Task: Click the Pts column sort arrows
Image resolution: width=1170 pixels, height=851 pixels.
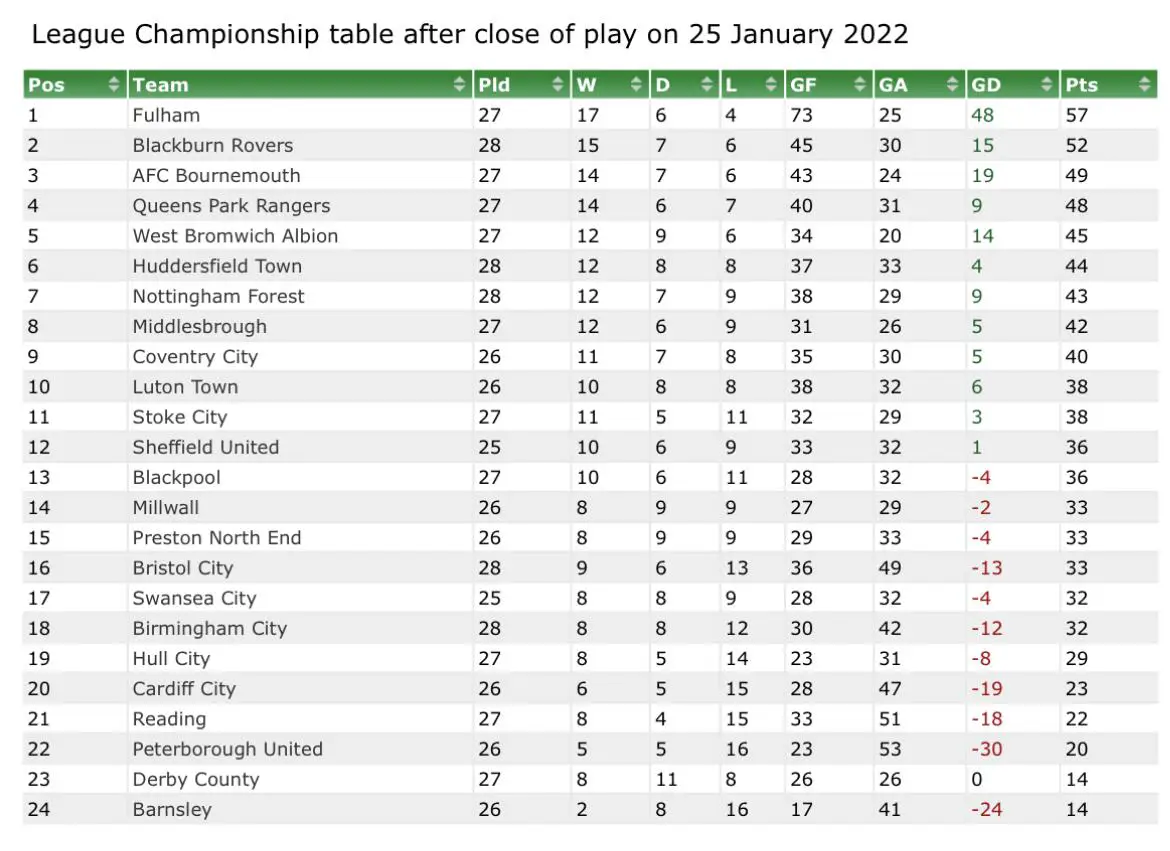Action: [x=1145, y=84]
